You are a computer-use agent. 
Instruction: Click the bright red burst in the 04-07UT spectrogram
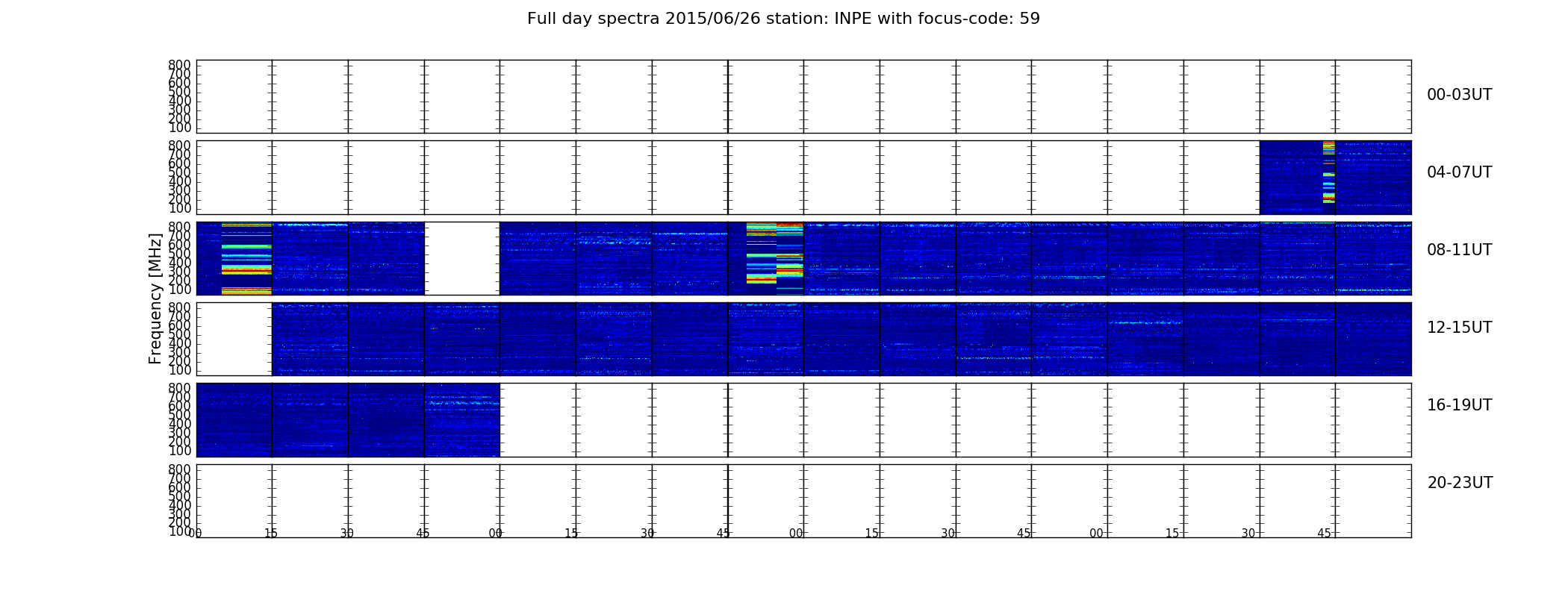(1328, 172)
